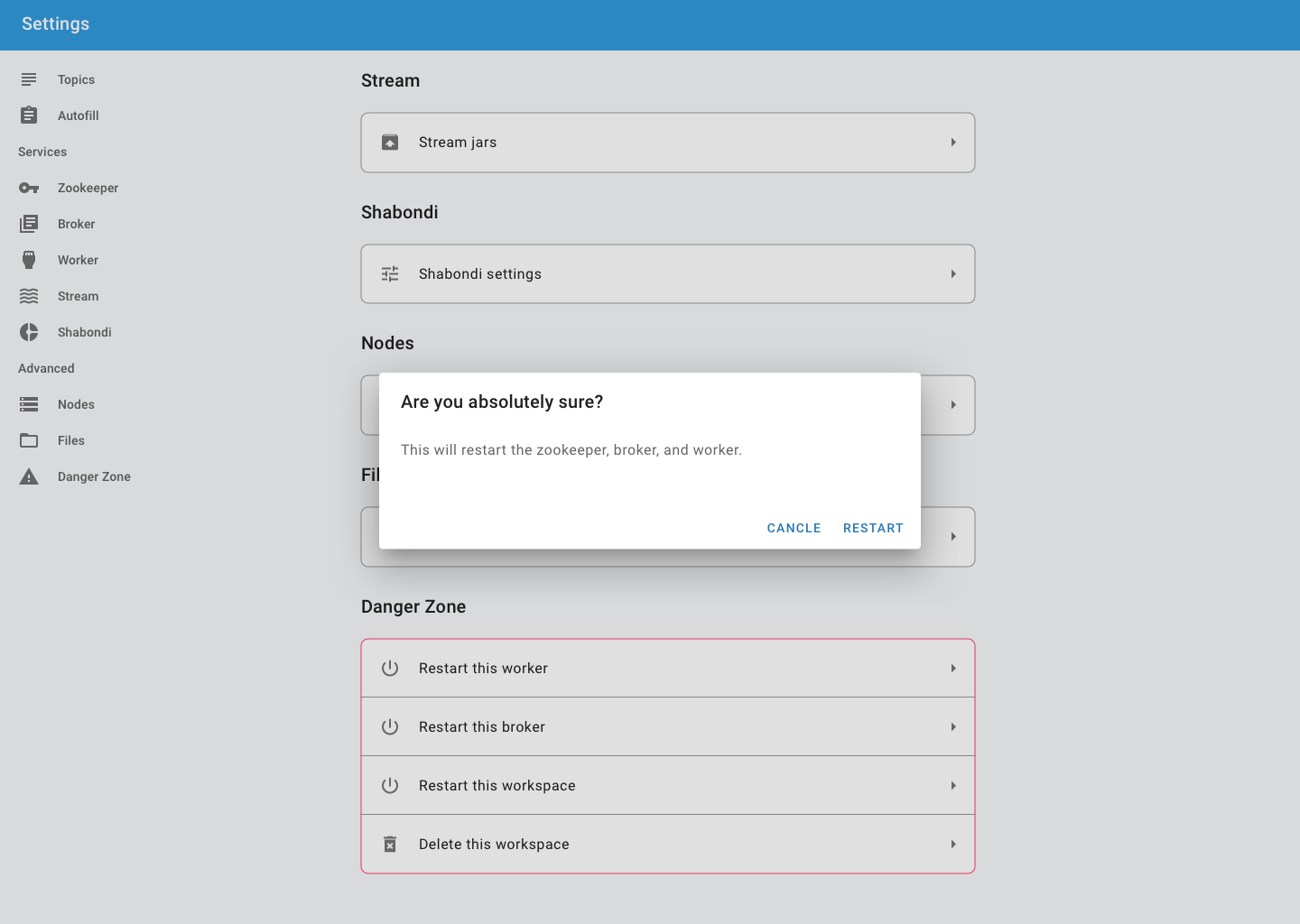
Task: Open Topics in the sidebar menu
Action: click(76, 79)
